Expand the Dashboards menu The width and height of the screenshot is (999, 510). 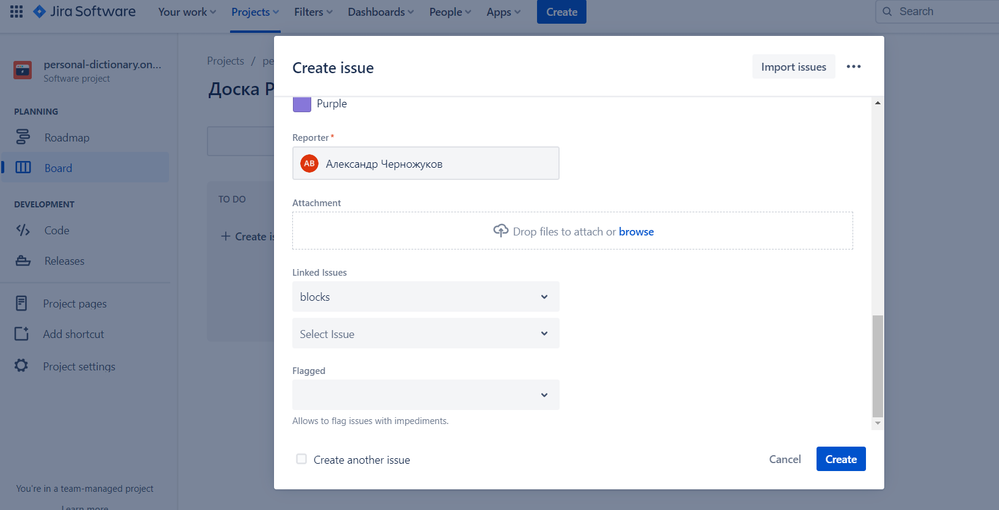tap(380, 11)
